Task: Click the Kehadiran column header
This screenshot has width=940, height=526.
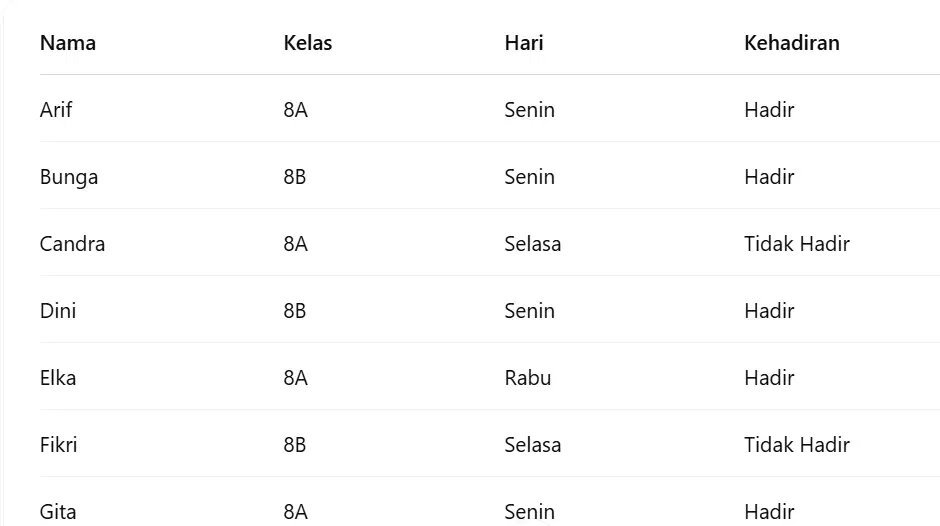Action: tap(792, 43)
